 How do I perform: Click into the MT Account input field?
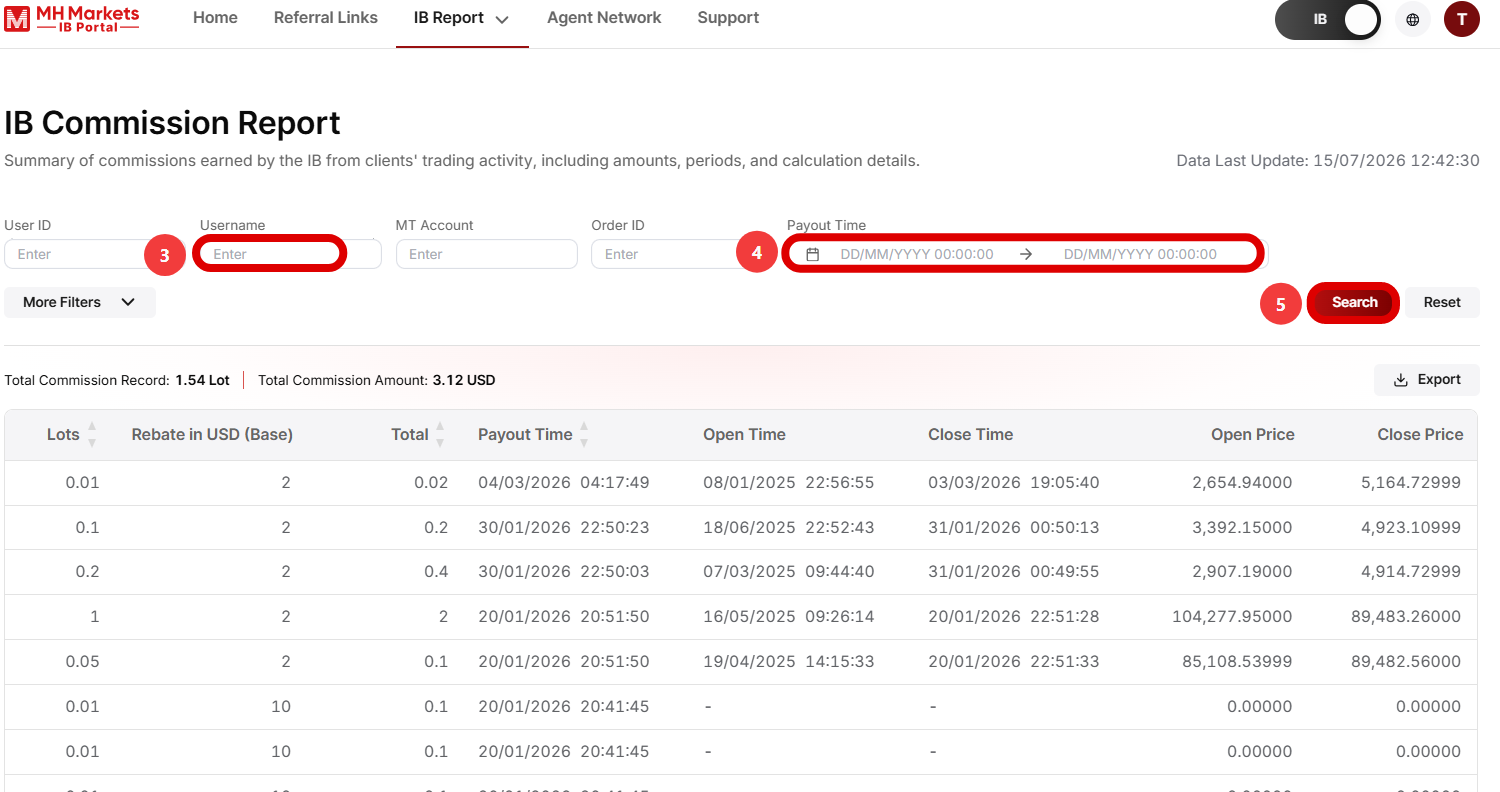tap(487, 254)
